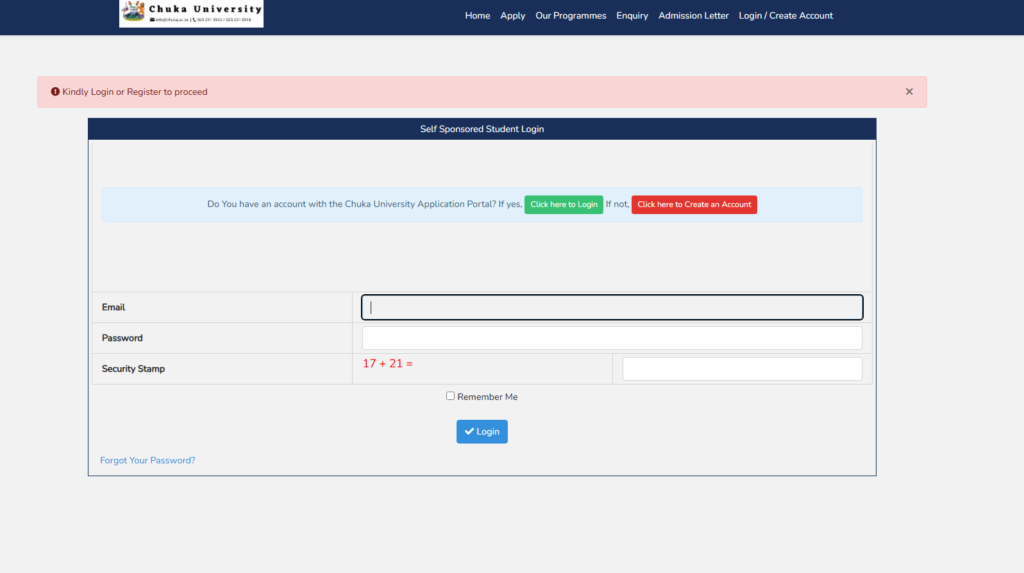Select the Enquiry navigation link
Viewport: 1024px width, 573px height.
tap(632, 16)
